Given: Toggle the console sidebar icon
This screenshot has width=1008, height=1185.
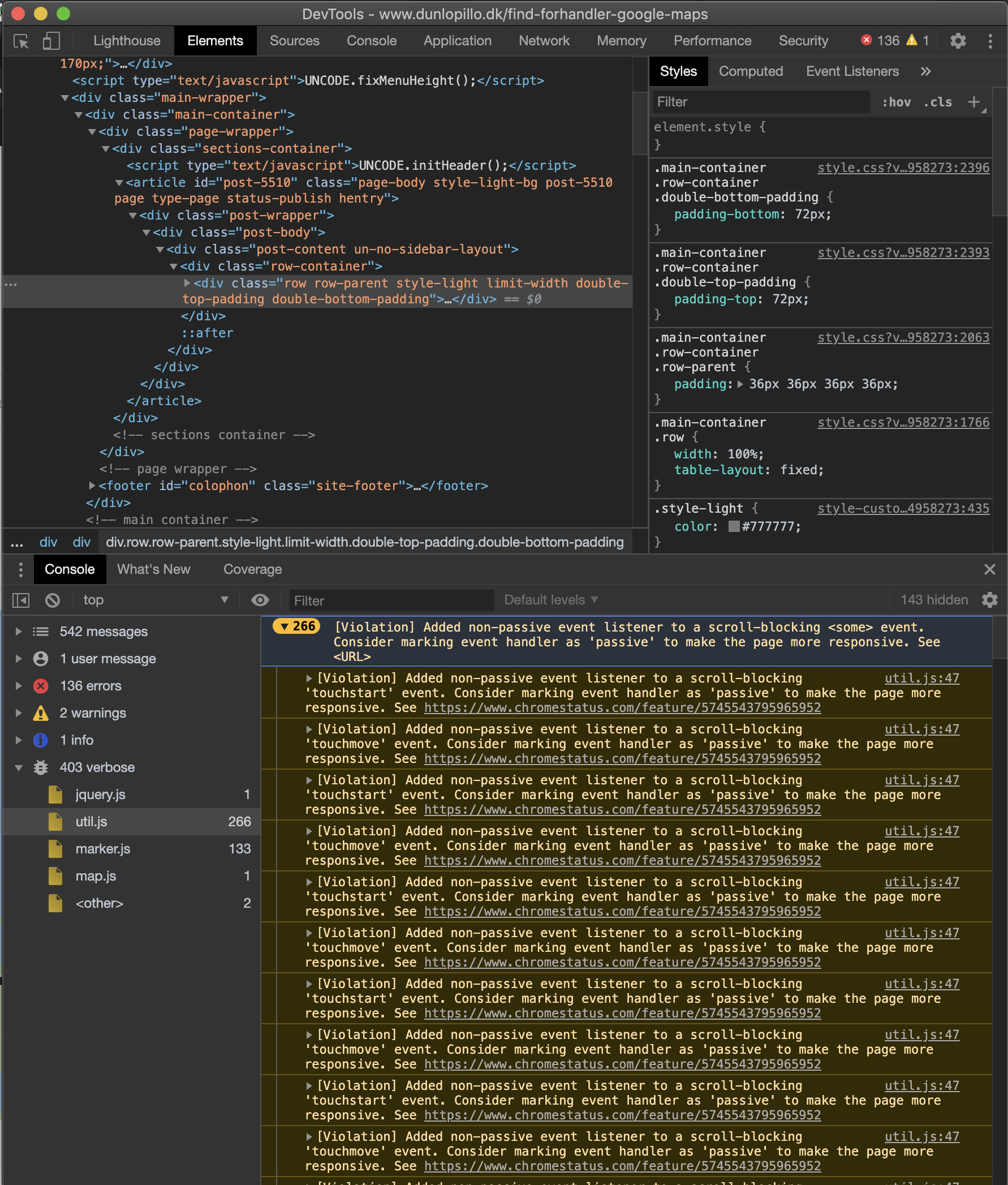Looking at the screenshot, I should pyautogui.click(x=21, y=600).
